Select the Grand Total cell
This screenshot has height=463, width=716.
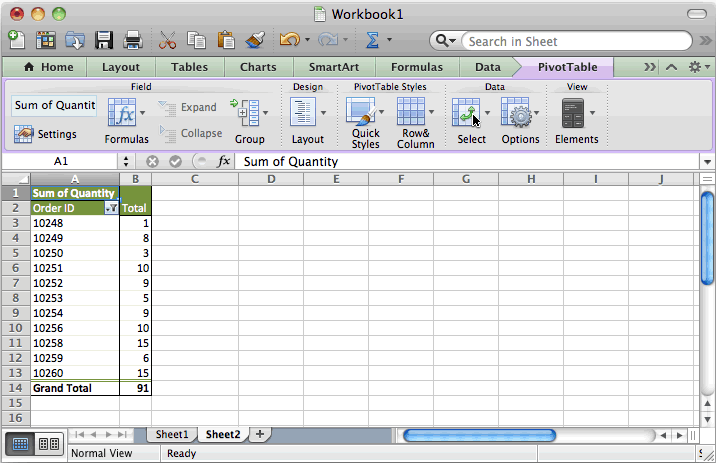click(x=75, y=388)
